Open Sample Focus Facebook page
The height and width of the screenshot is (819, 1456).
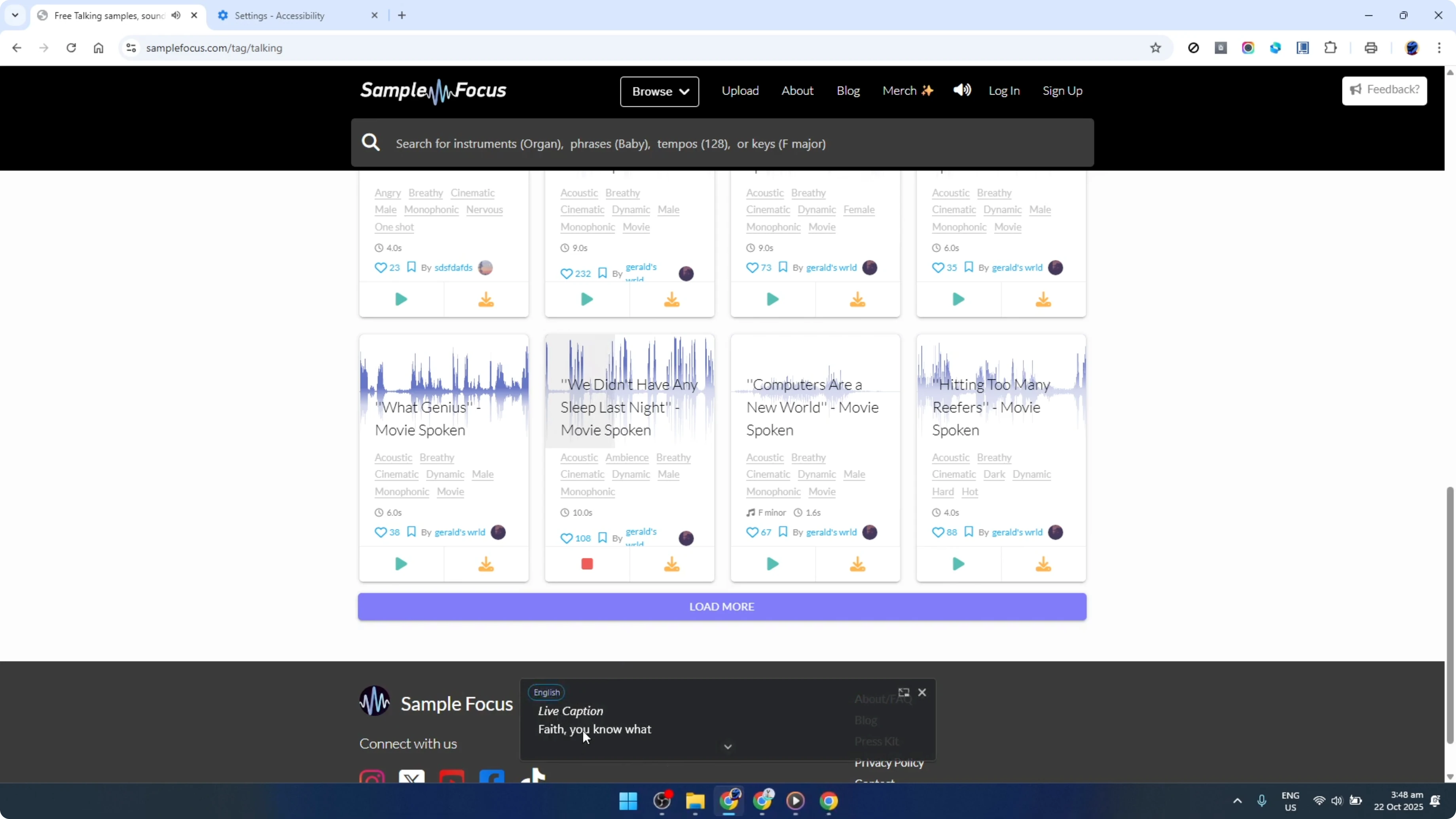[x=491, y=777]
